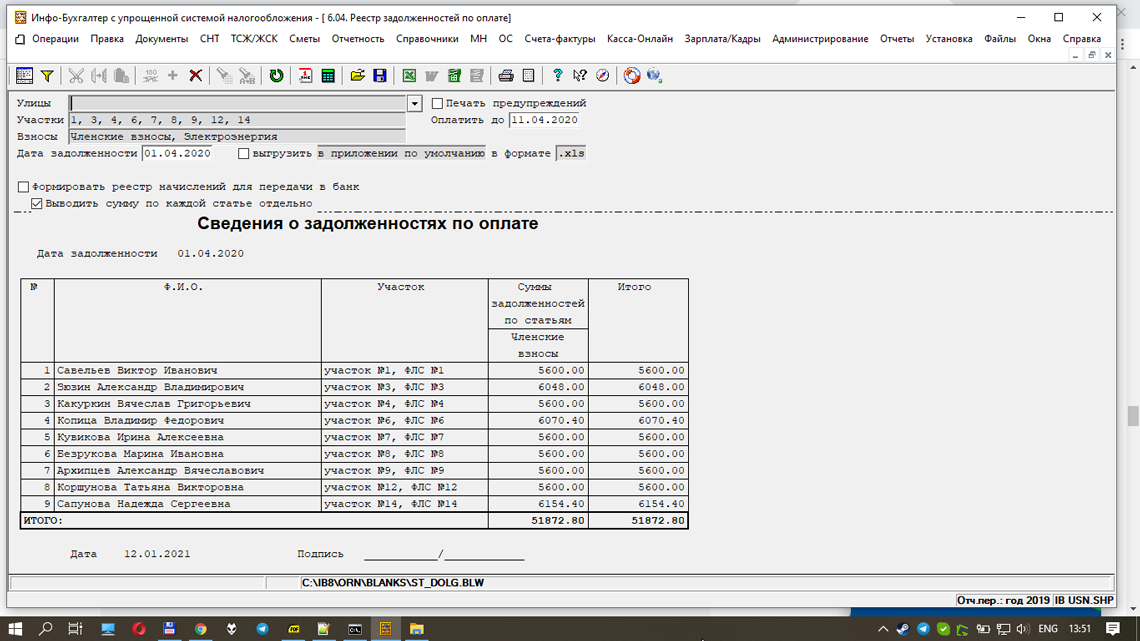Open the Касса-Онлайн menu
The width and height of the screenshot is (1140, 641).
point(640,39)
